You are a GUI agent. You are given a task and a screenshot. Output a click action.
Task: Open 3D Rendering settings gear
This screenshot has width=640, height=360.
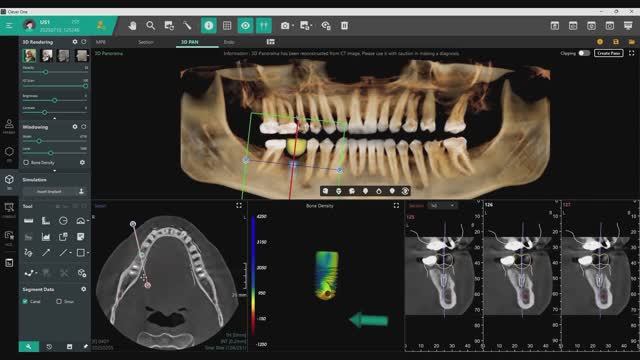coord(75,42)
